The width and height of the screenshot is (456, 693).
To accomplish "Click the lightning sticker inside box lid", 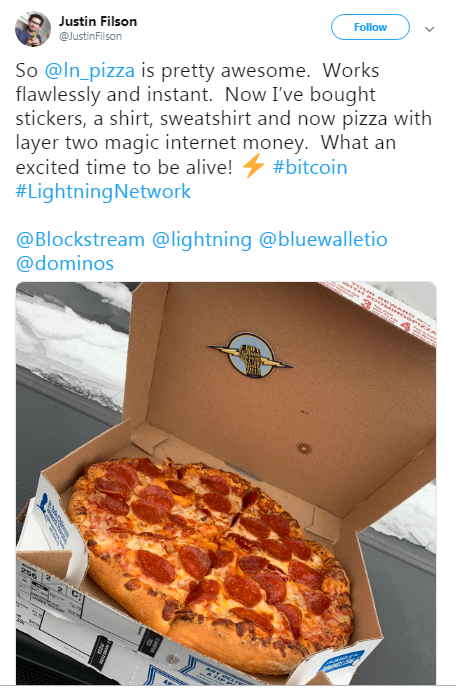I will [x=251, y=355].
